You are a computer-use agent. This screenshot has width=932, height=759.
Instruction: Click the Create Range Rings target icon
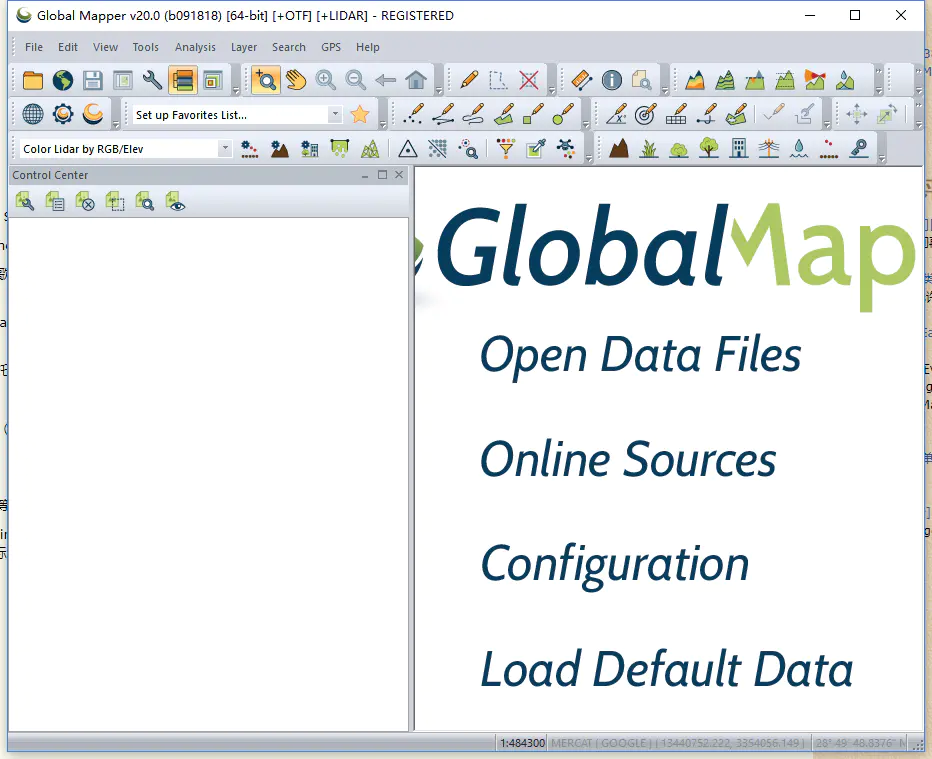(x=646, y=114)
